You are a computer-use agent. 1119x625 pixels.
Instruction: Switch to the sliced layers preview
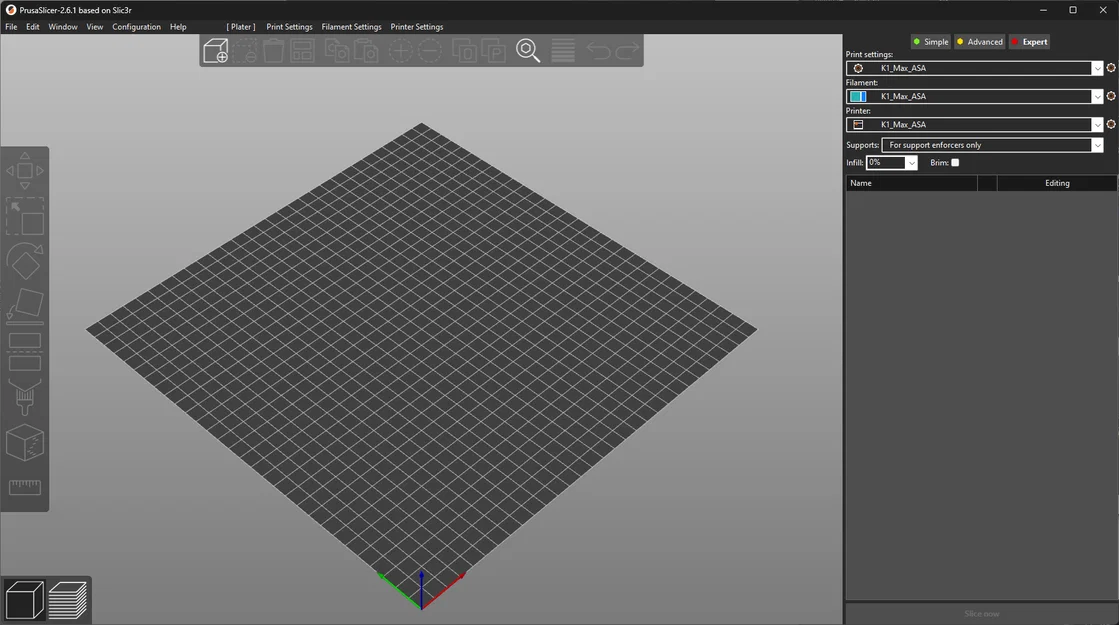coord(68,600)
